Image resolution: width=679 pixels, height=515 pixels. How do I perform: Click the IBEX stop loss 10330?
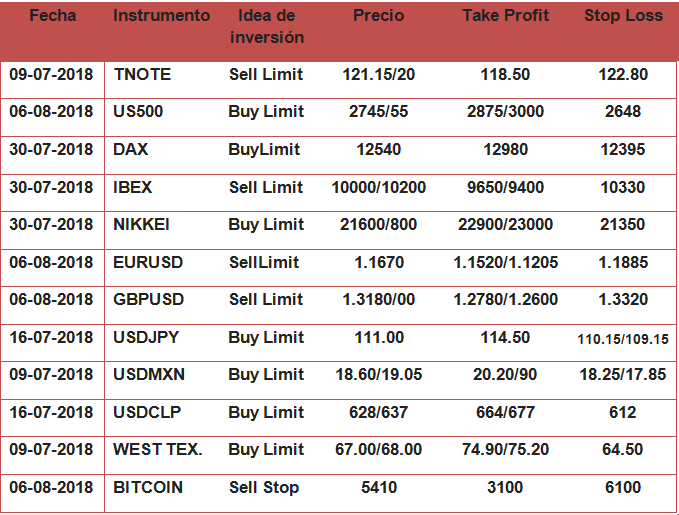tap(623, 187)
